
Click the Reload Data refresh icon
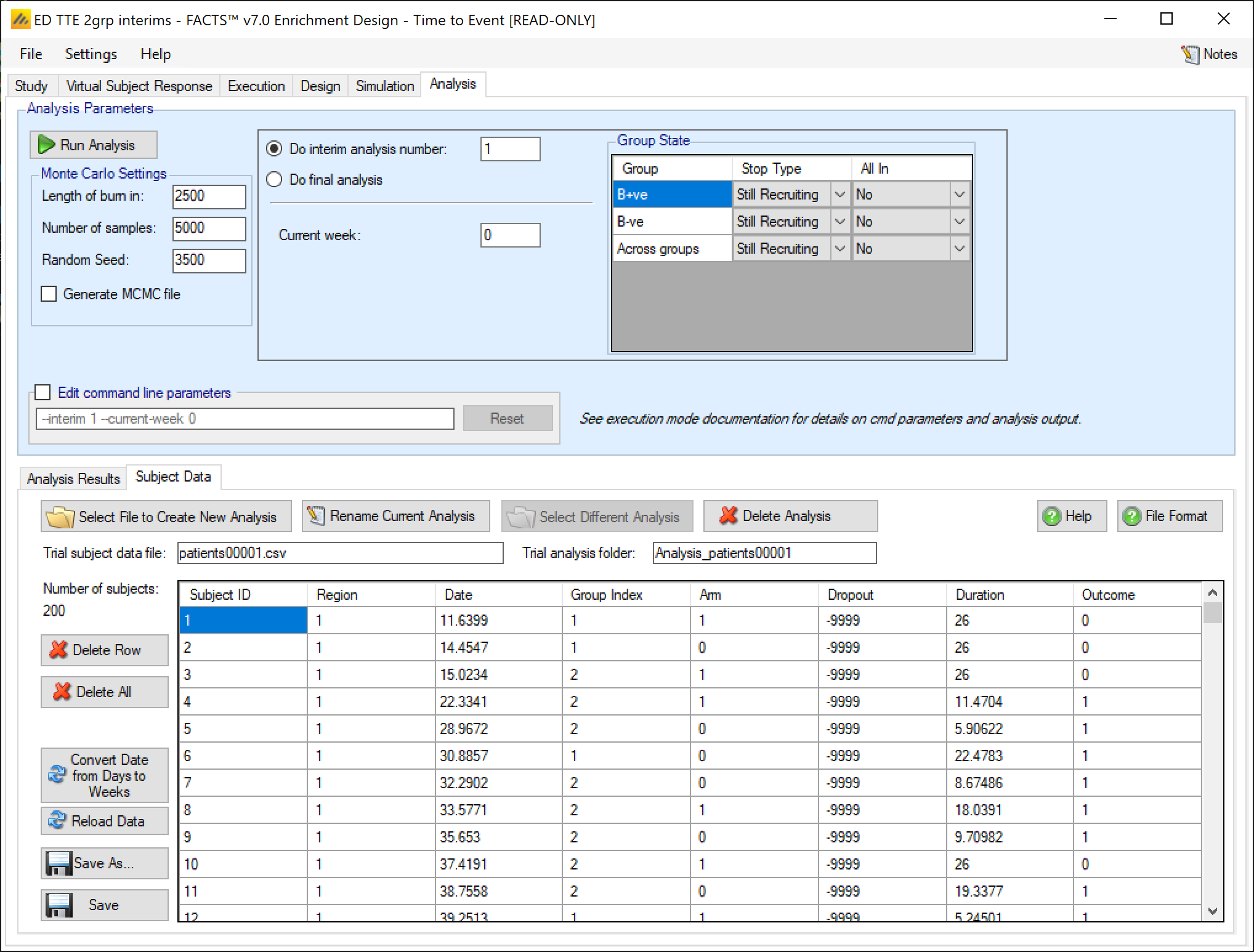point(57,821)
